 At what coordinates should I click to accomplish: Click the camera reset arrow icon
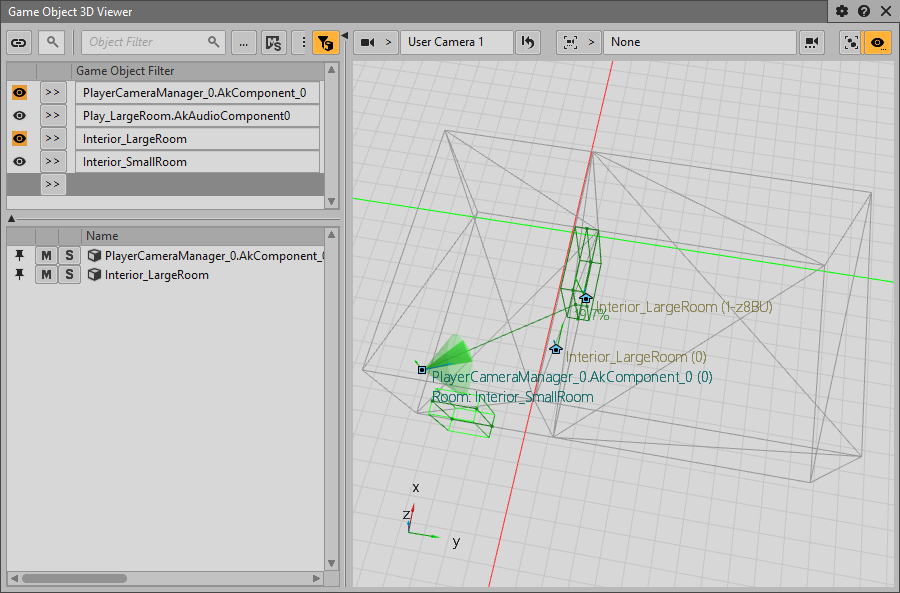coord(528,42)
